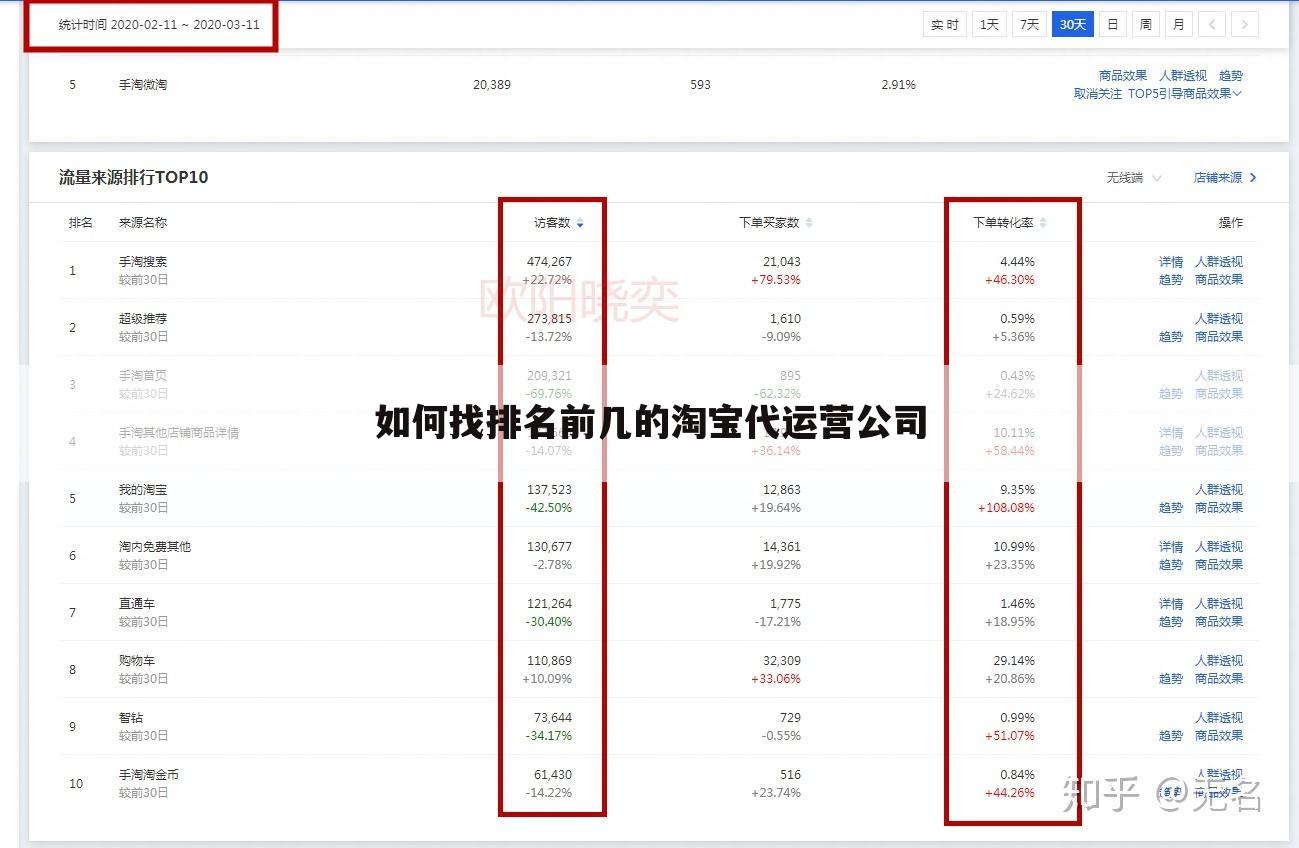Open the 店铺来源 link

point(1225,178)
